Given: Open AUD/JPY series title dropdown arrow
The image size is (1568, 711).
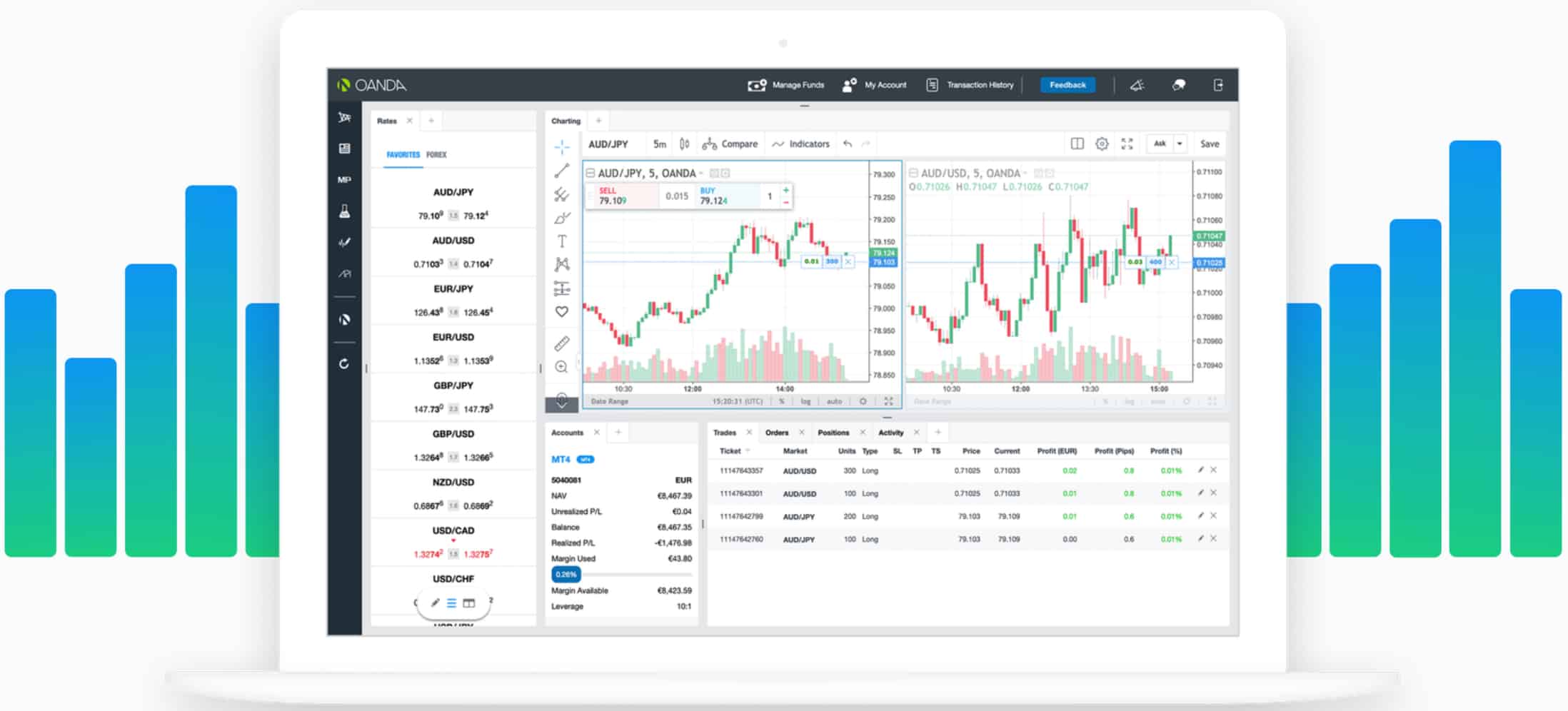Looking at the screenshot, I should tap(701, 173).
